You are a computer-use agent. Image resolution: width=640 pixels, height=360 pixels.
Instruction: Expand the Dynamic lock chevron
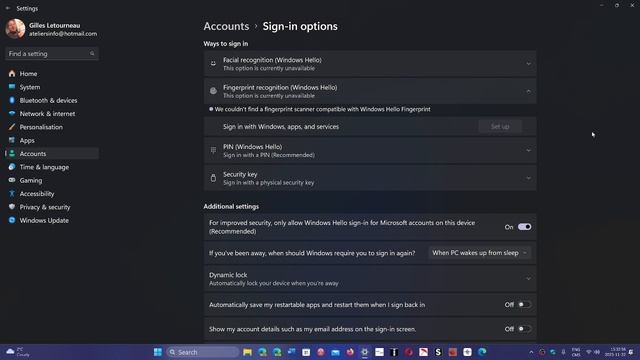click(x=529, y=279)
